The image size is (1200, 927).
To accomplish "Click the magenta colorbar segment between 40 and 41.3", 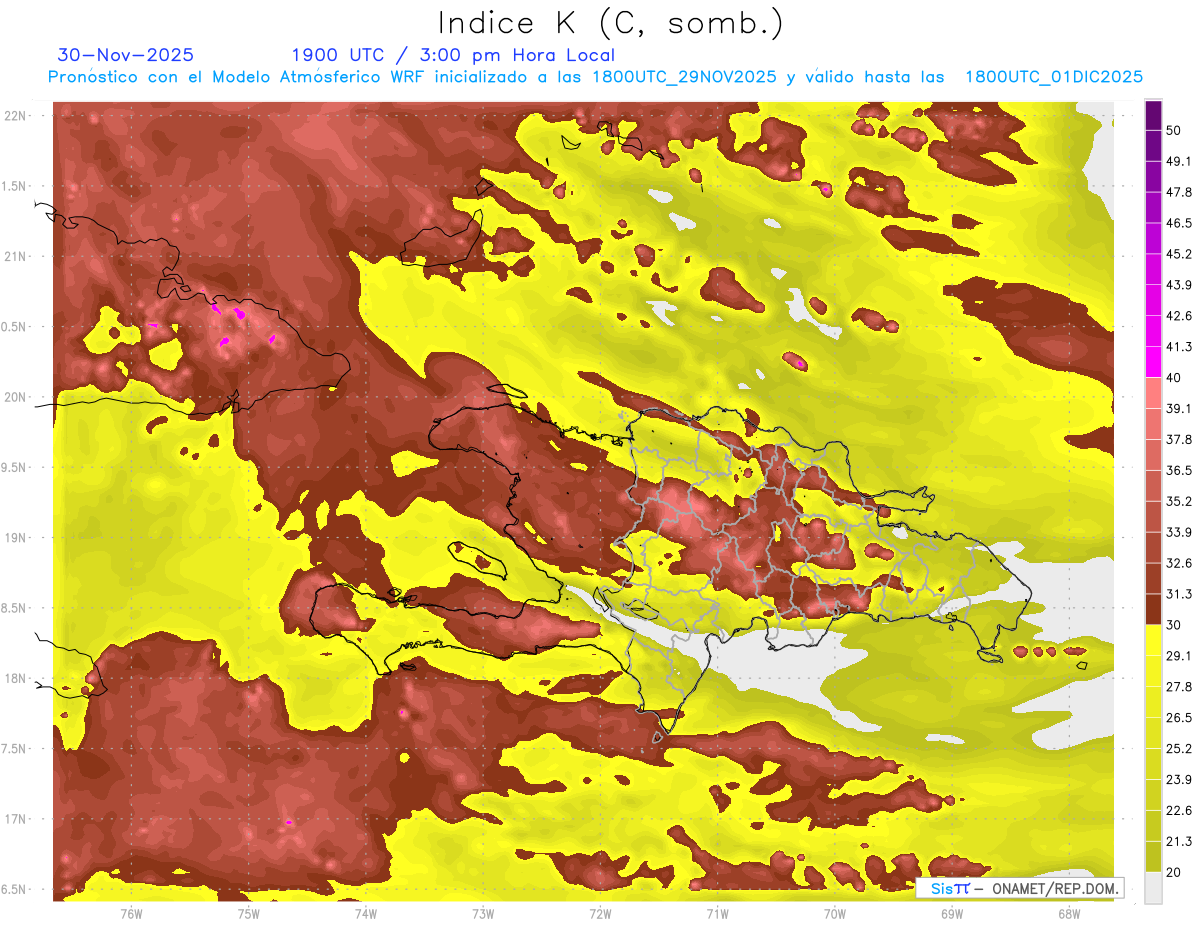I will (1153, 362).
